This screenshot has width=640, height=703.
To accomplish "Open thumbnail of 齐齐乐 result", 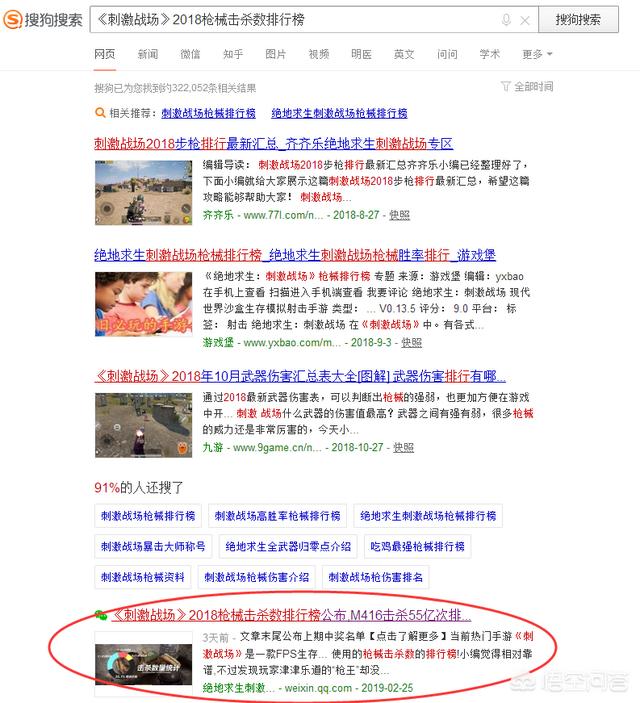I will 144,193.
